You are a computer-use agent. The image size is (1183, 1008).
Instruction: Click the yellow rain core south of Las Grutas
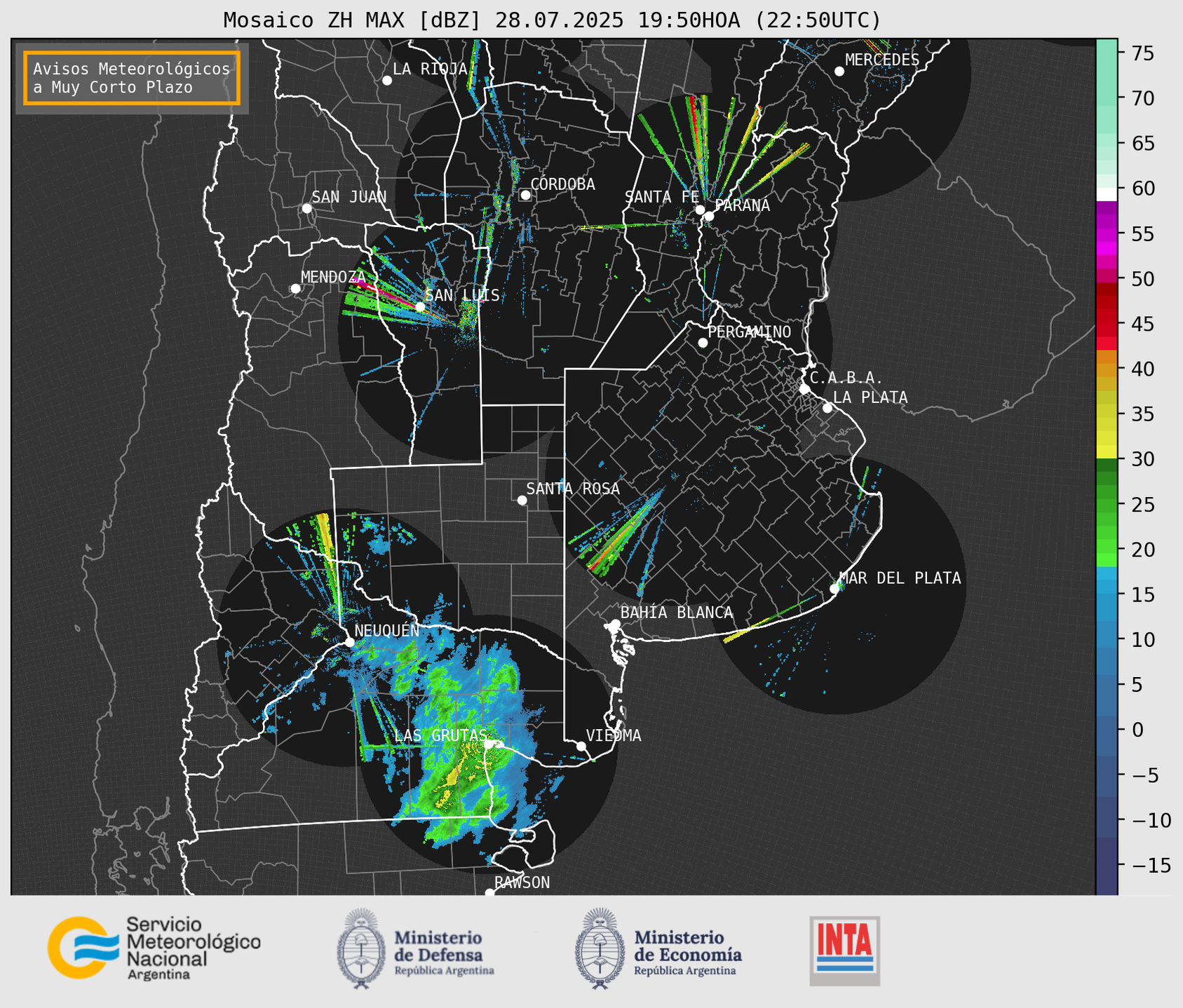coord(454,775)
